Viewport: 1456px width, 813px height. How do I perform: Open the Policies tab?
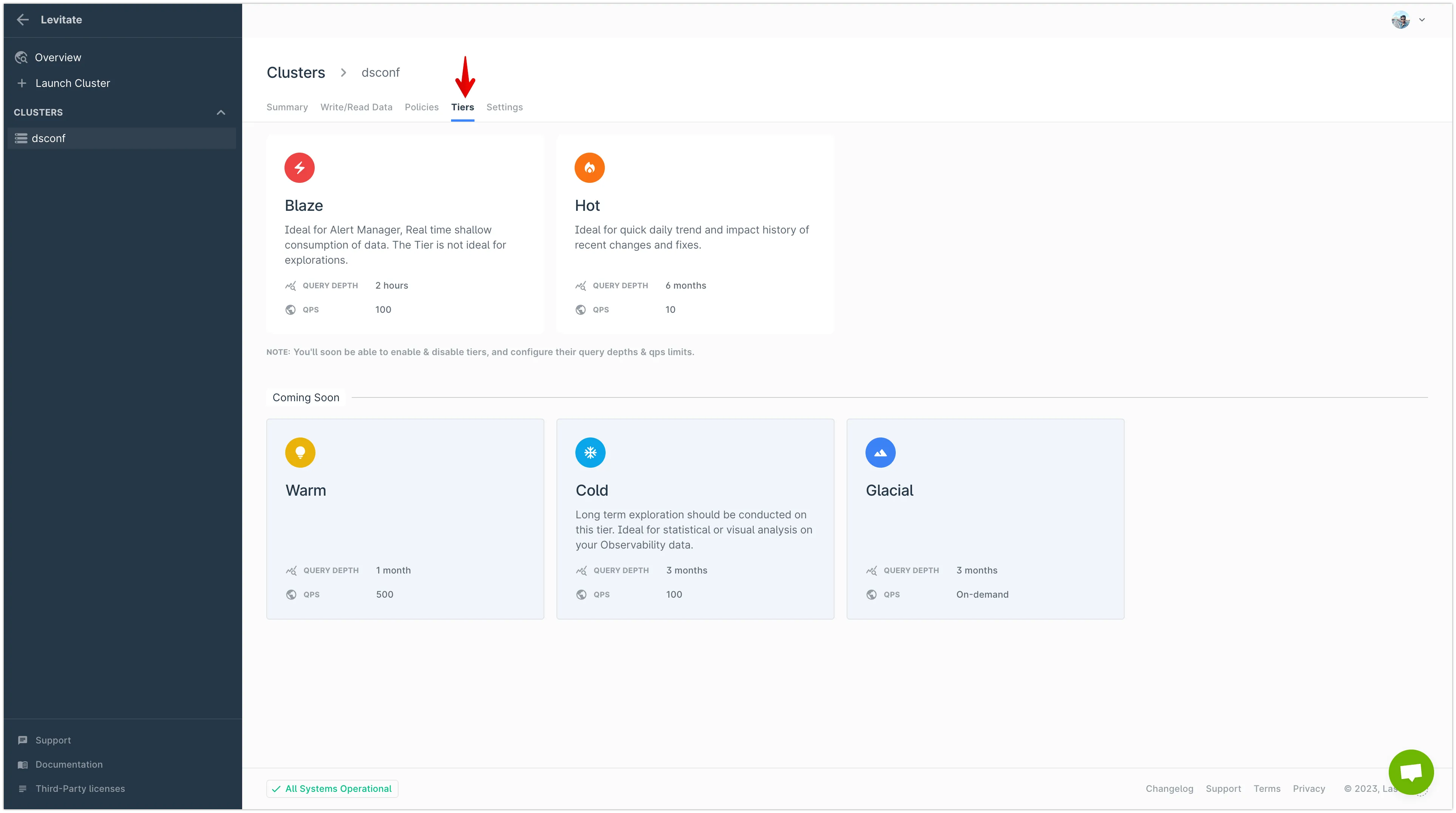coord(421,107)
